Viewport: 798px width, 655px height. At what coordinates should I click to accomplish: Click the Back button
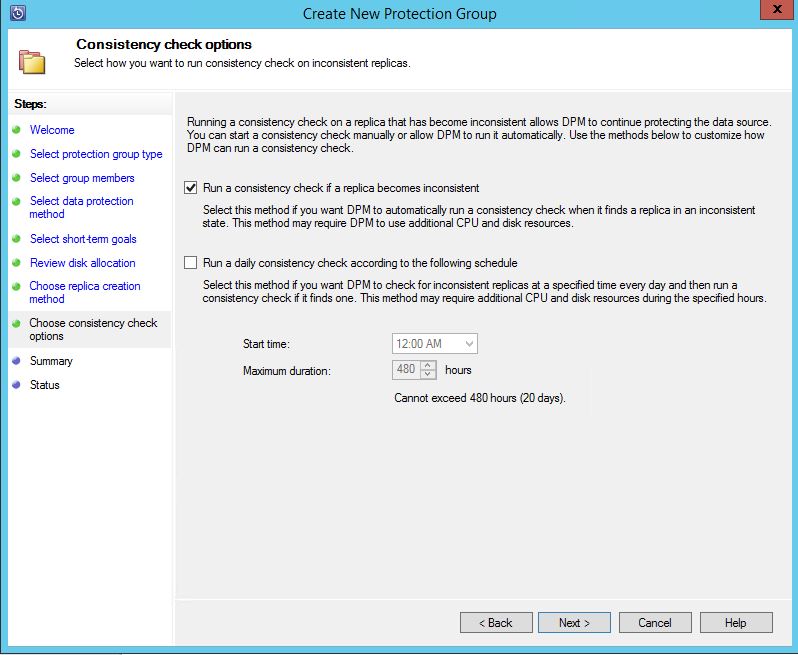coord(496,622)
